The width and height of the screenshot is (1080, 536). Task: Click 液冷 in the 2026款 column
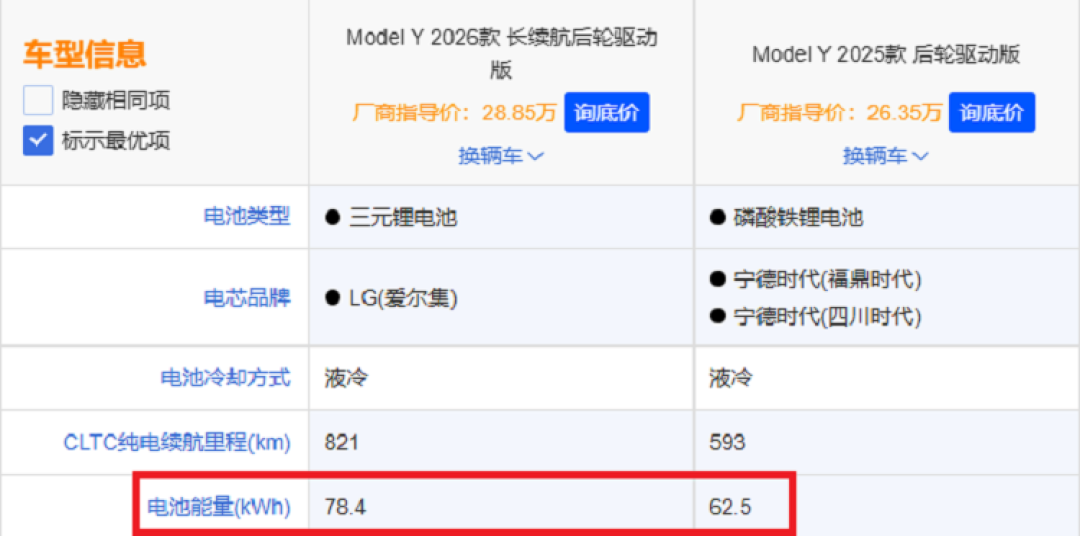pyautogui.click(x=346, y=378)
